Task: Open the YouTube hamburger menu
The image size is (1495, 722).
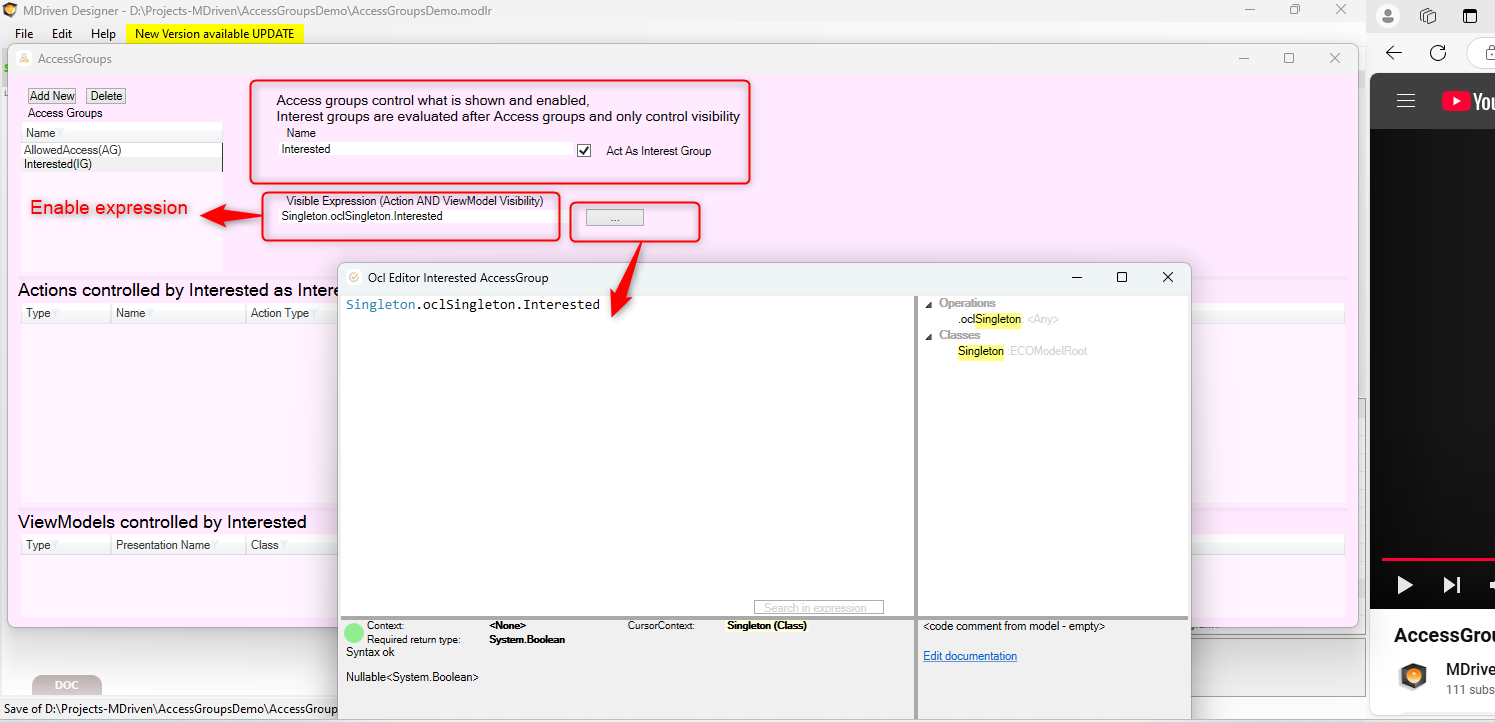Action: click(x=1406, y=101)
